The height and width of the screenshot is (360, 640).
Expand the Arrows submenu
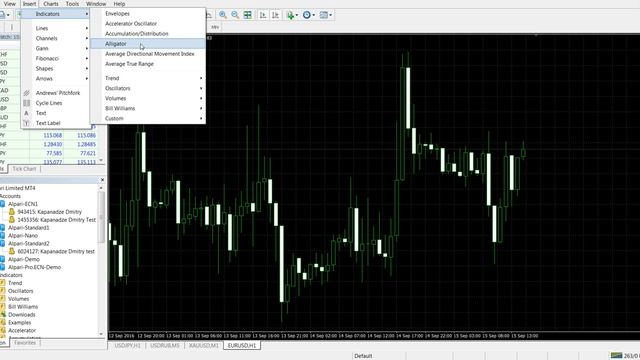point(56,78)
